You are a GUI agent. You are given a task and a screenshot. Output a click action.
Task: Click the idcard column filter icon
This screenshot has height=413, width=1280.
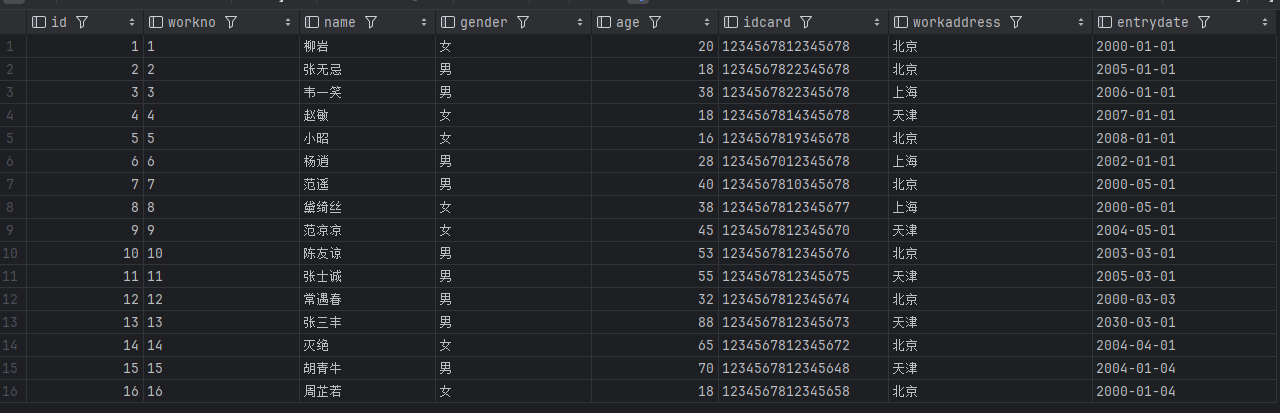(806, 22)
